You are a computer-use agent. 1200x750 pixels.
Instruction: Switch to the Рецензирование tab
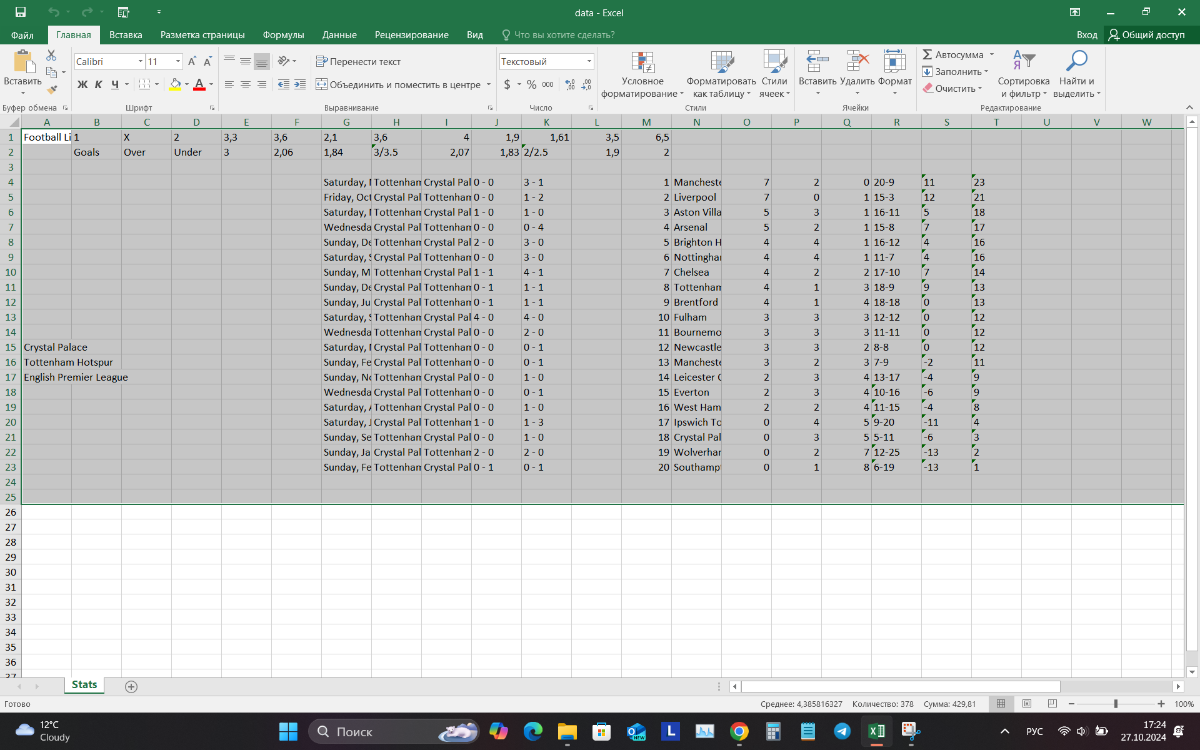412,35
